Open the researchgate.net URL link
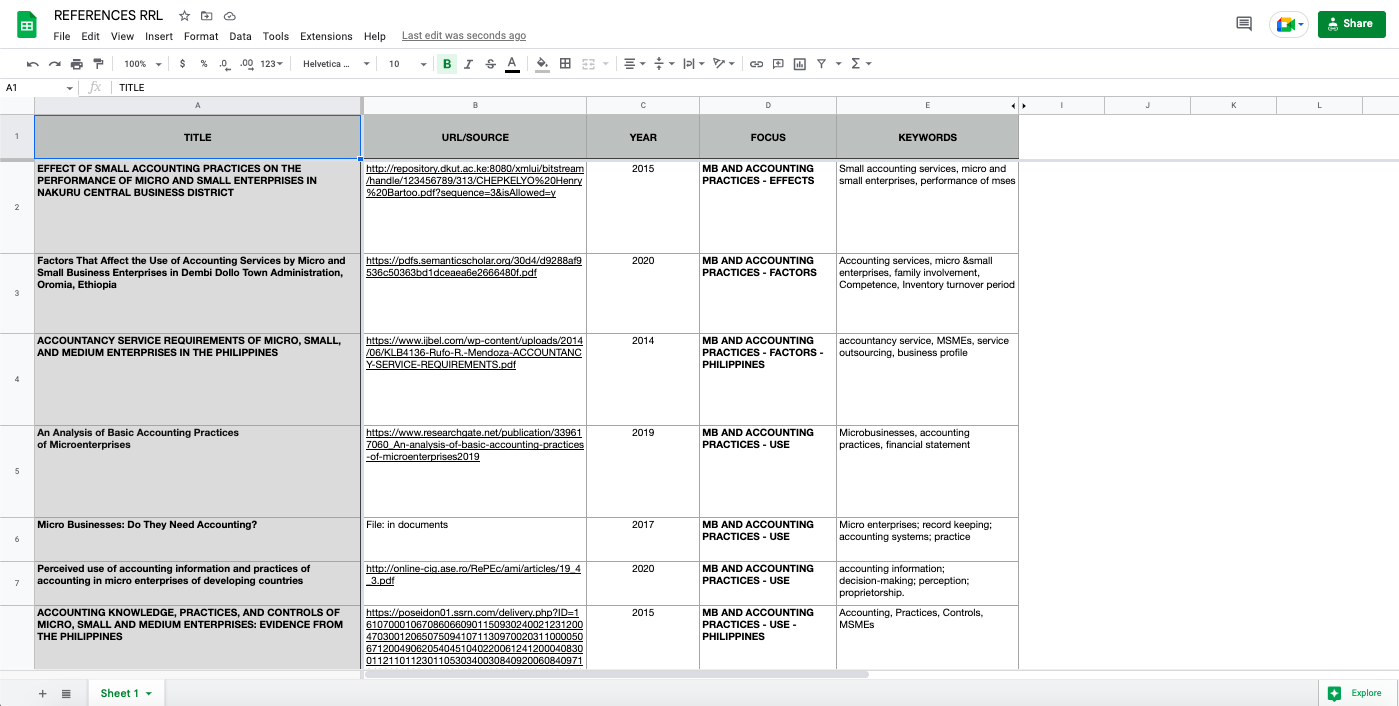1399x706 pixels. pos(475,445)
